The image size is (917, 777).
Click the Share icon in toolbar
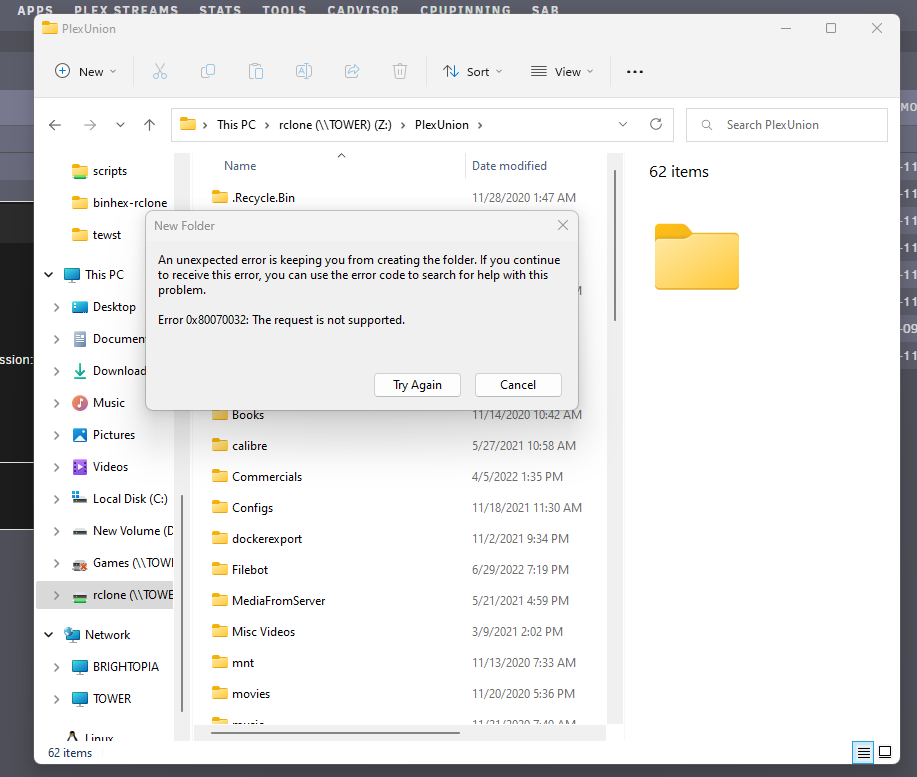point(352,71)
